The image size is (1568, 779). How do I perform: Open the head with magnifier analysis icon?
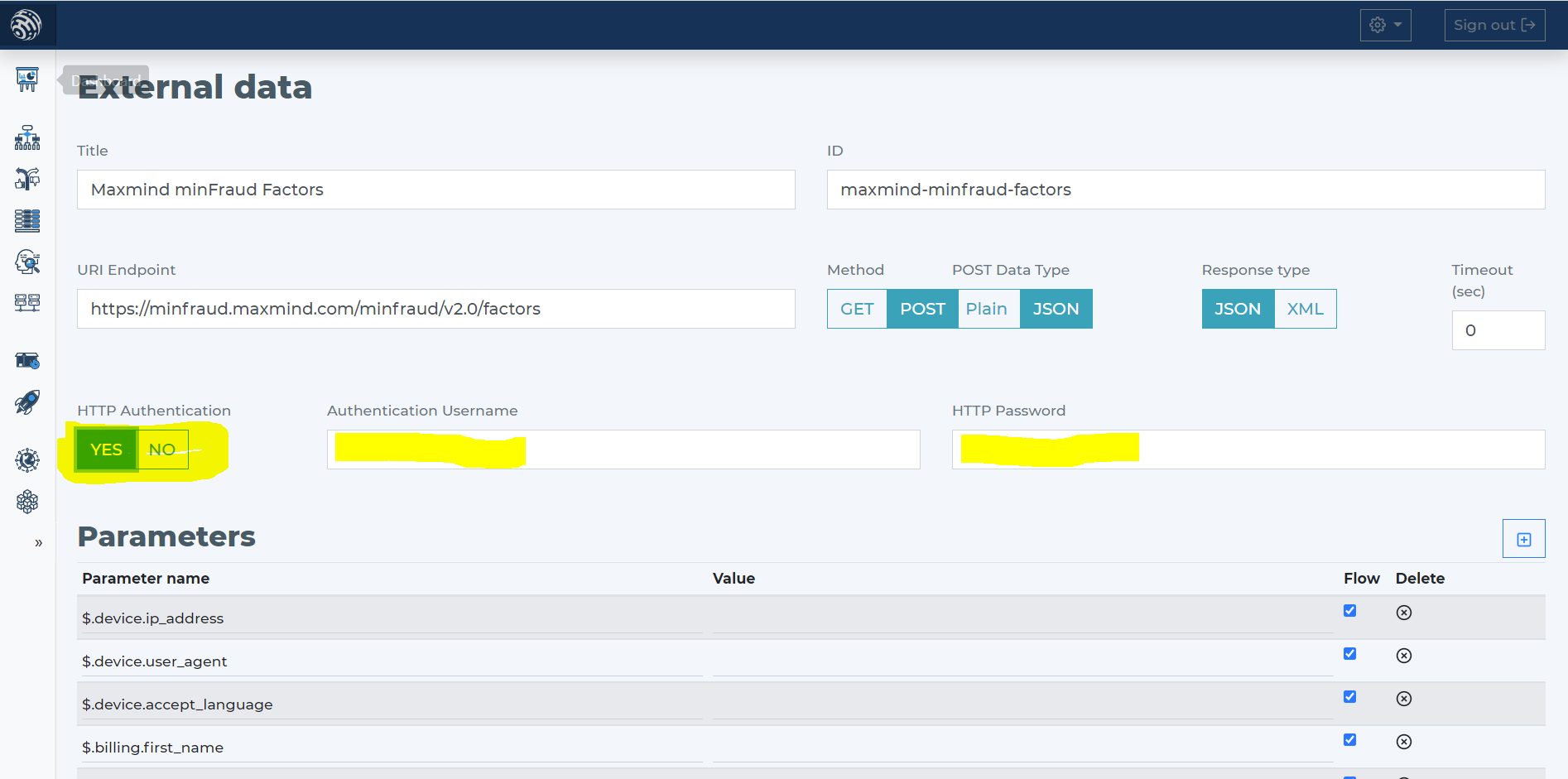tap(27, 262)
